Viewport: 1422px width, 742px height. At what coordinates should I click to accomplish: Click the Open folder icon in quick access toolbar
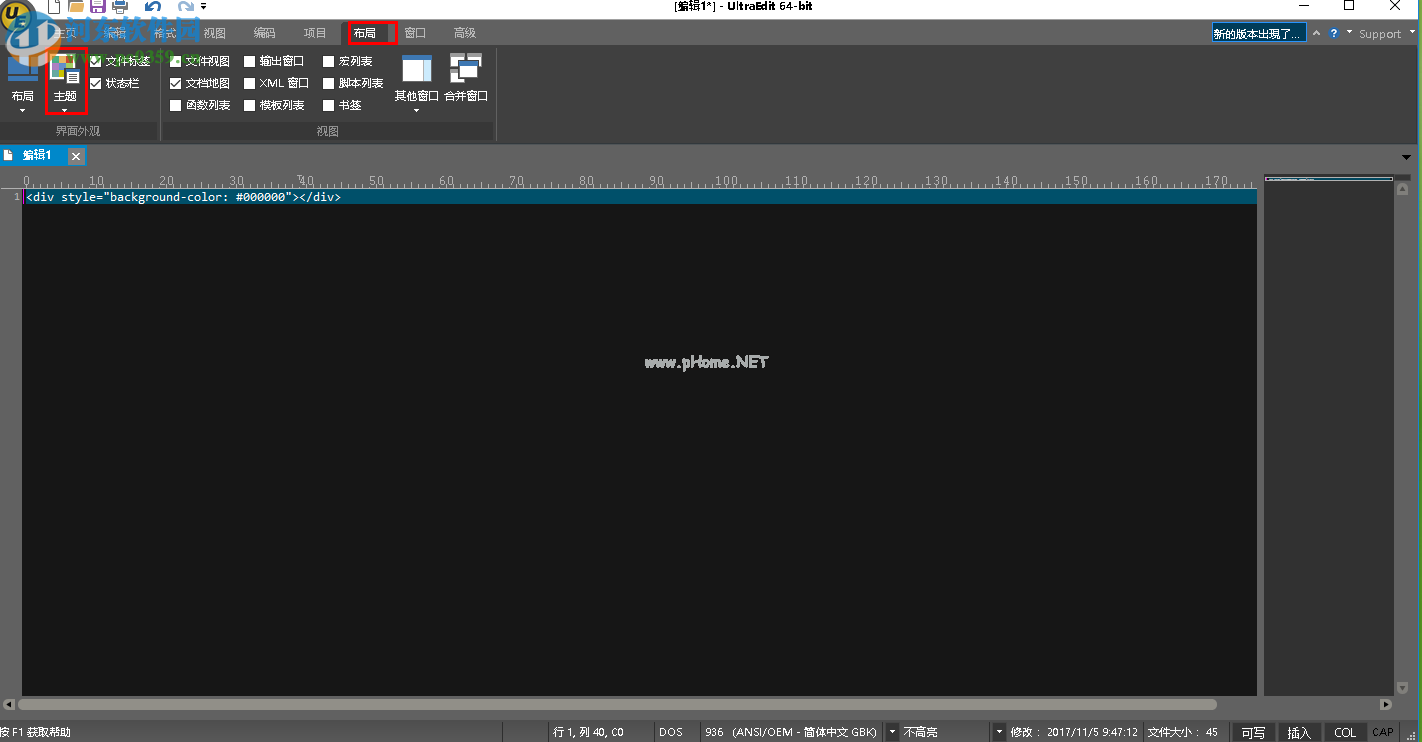point(76,7)
